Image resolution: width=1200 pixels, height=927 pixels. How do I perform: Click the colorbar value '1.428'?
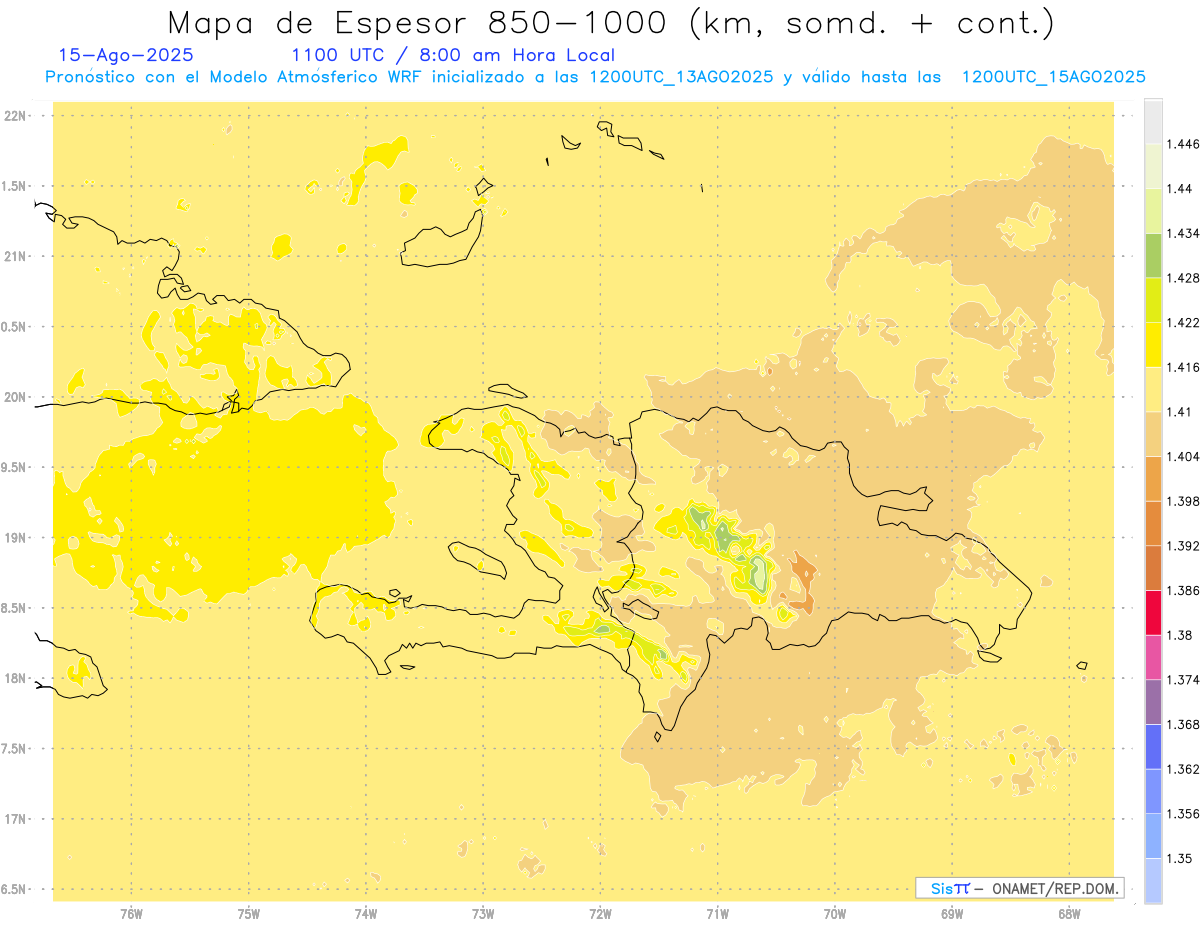tap(1185, 278)
